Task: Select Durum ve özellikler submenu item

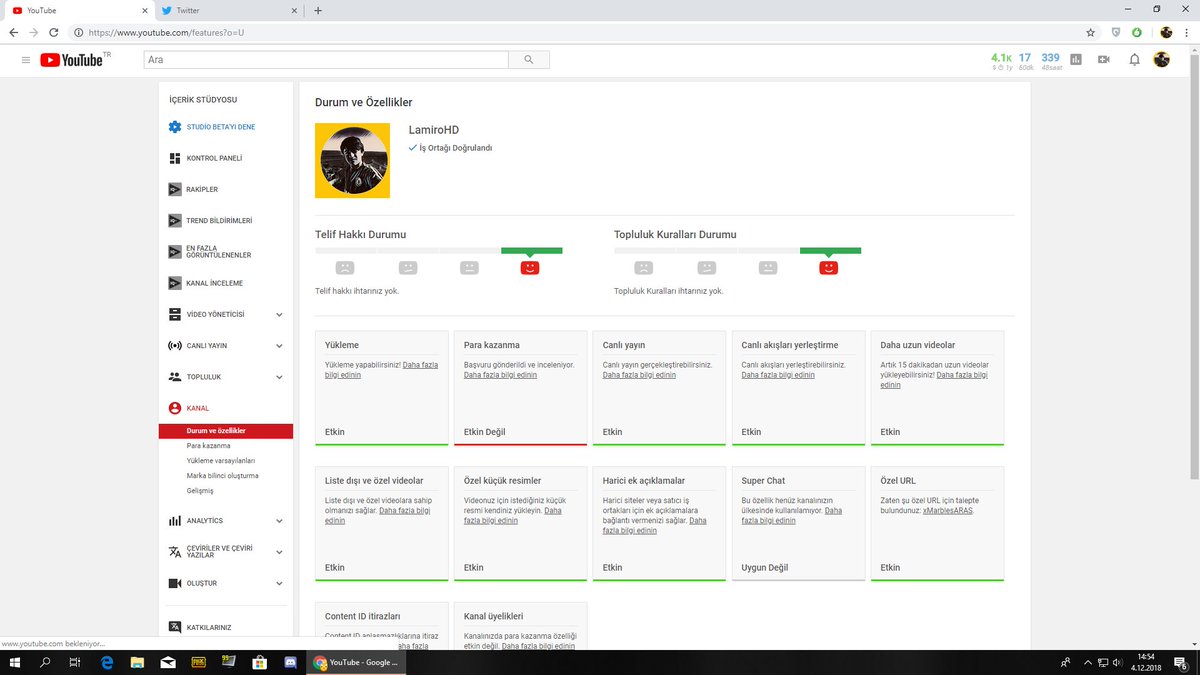Action: (x=226, y=431)
